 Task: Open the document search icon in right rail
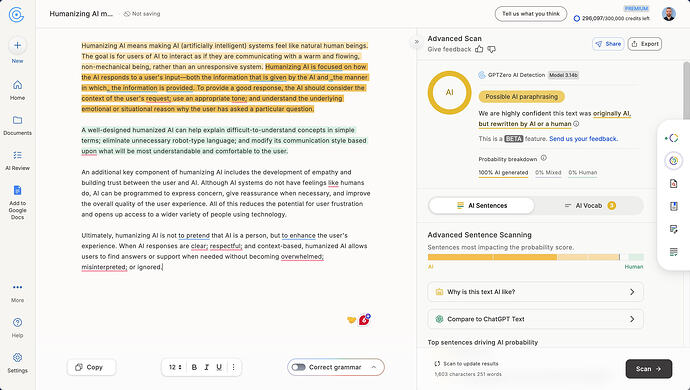click(x=673, y=184)
